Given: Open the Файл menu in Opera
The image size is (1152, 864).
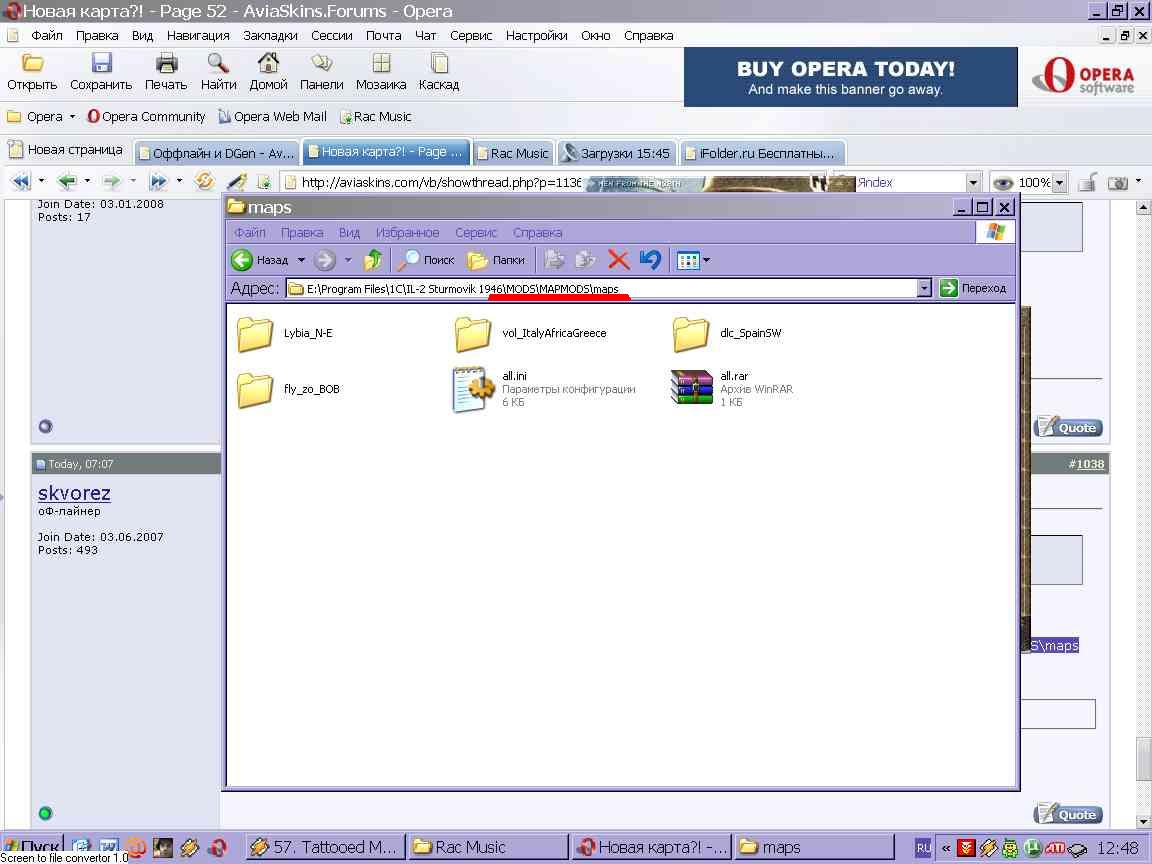Looking at the screenshot, I should (x=46, y=35).
